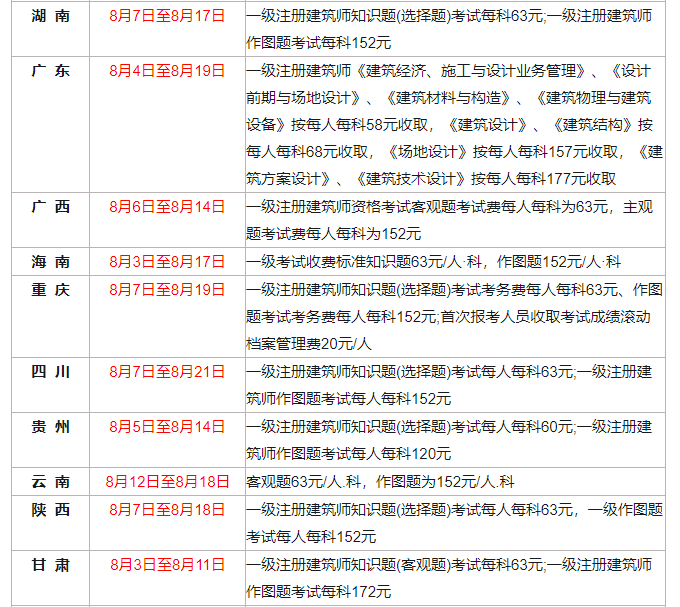This screenshot has height=607, width=680.
Task: Click the 重庆 province name
Action: (x=50, y=289)
